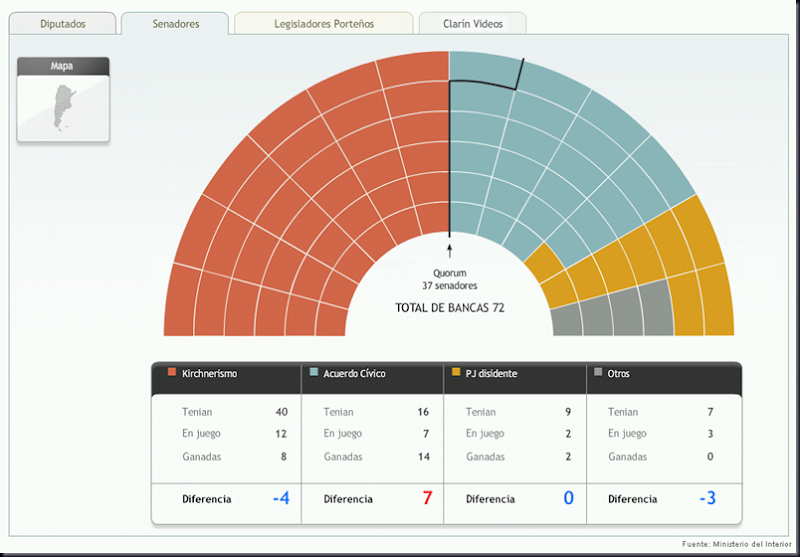Image resolution: width=800 pixels, height=557 pixels.
Task: Click the teal Acuerdo Cívico legend swatch
Action: pyautogui.click(x=314, y=372)
